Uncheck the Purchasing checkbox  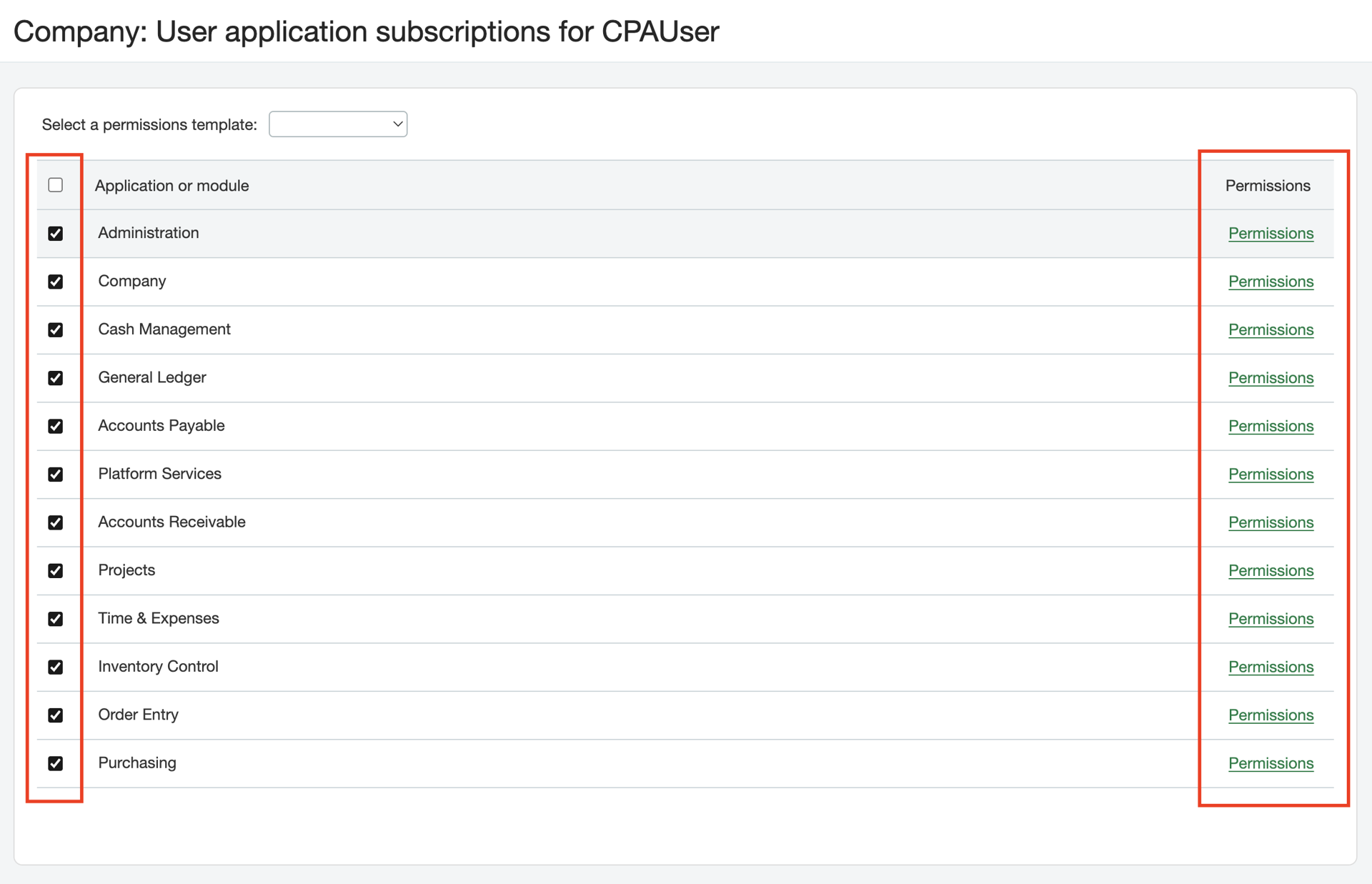[55, 763]
